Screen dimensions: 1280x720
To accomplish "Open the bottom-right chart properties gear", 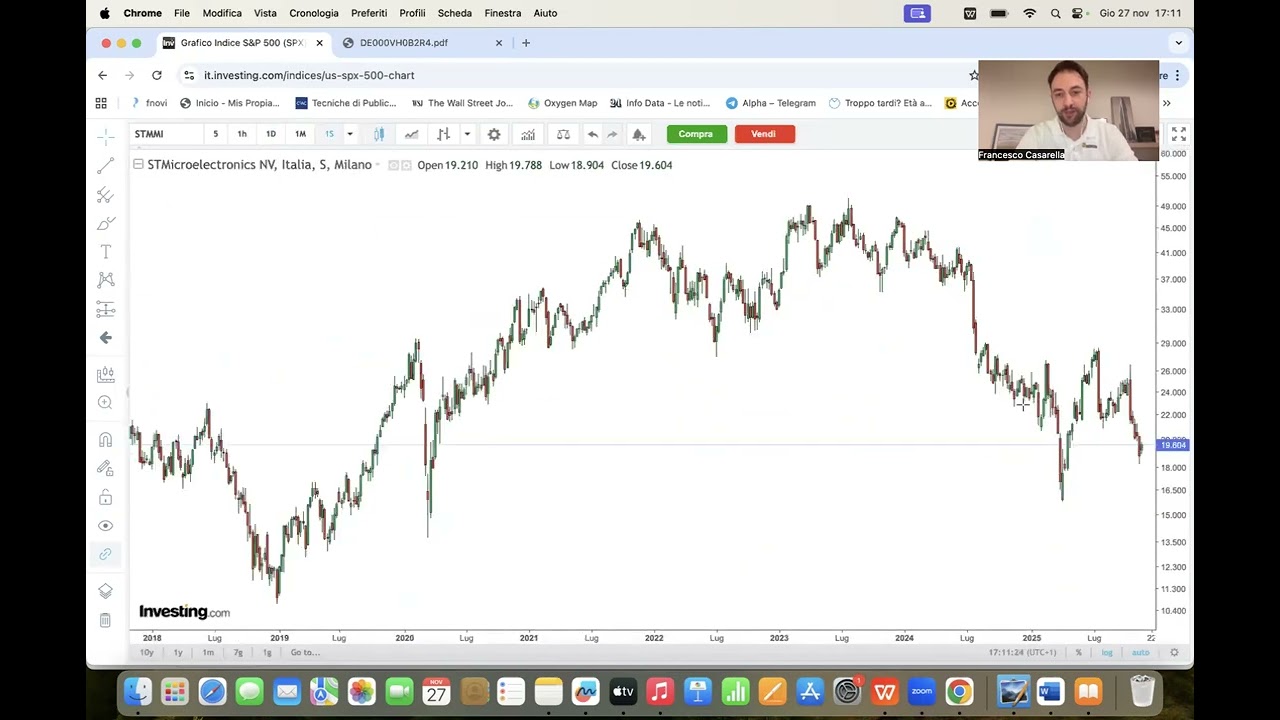I will [1174, 652].
